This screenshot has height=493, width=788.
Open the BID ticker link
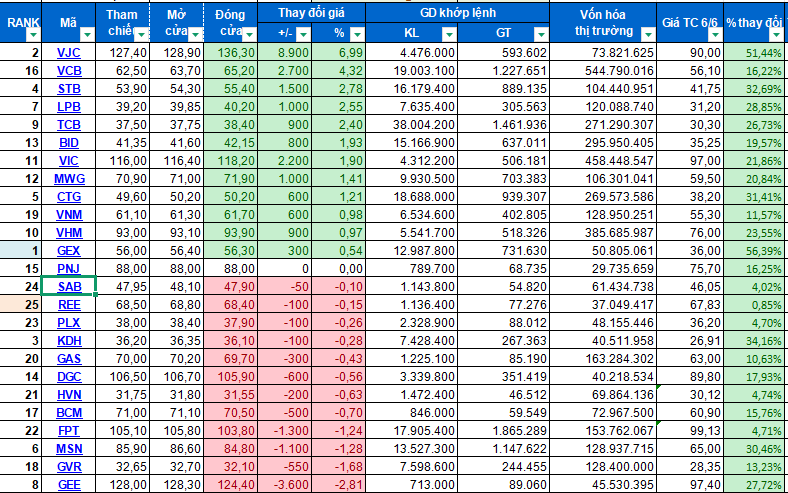point(69,143)
